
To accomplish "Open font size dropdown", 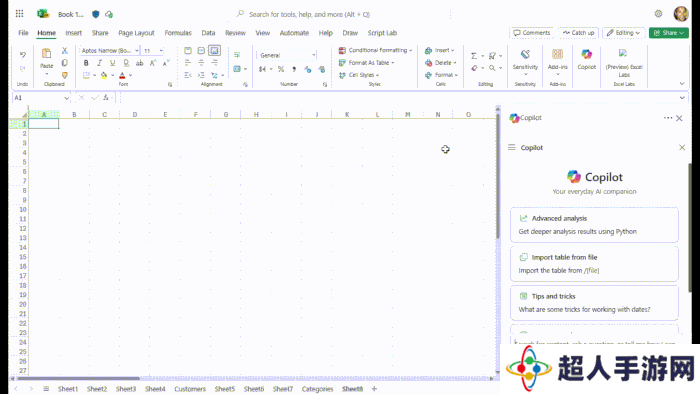I will (x=161, y=50).
